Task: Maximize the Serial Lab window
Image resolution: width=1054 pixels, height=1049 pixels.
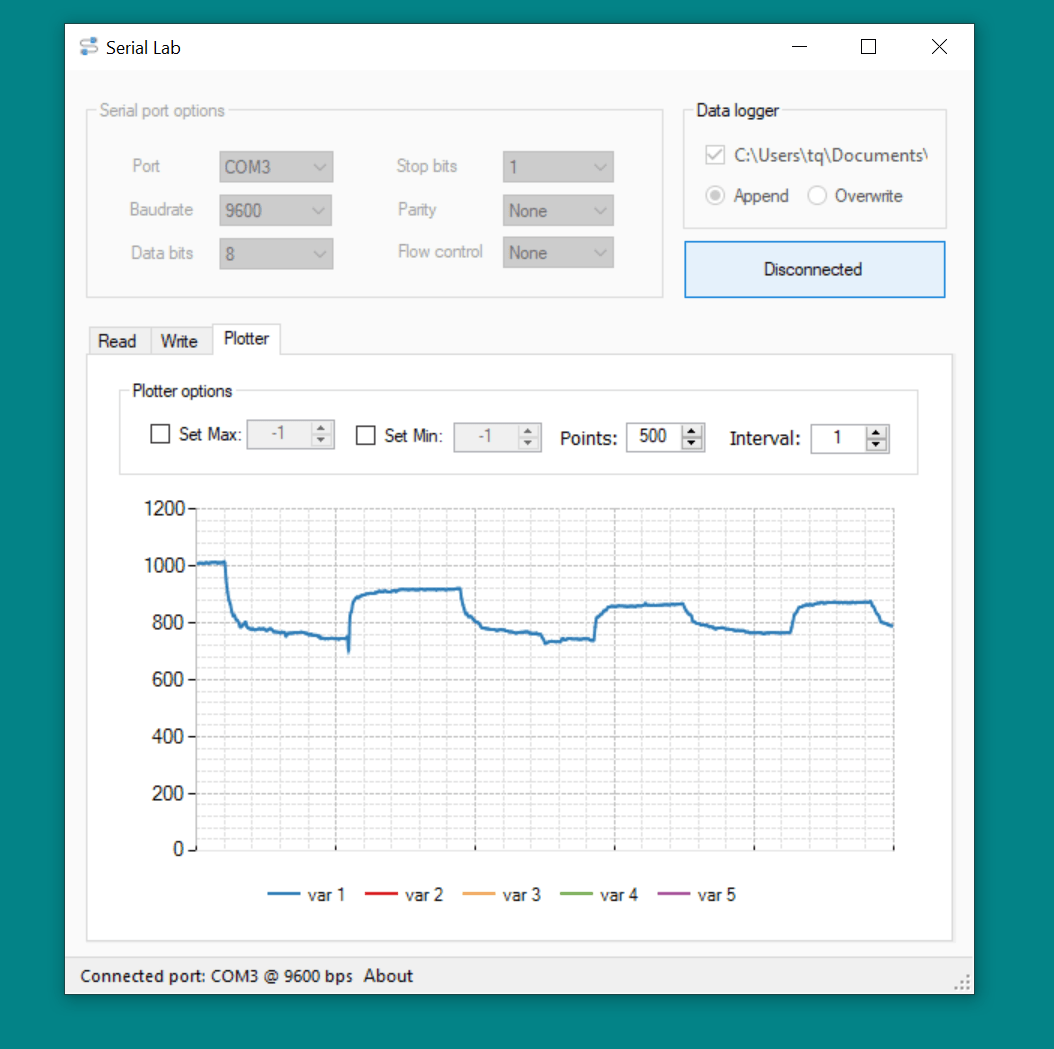Action: [x=868, y=47]
